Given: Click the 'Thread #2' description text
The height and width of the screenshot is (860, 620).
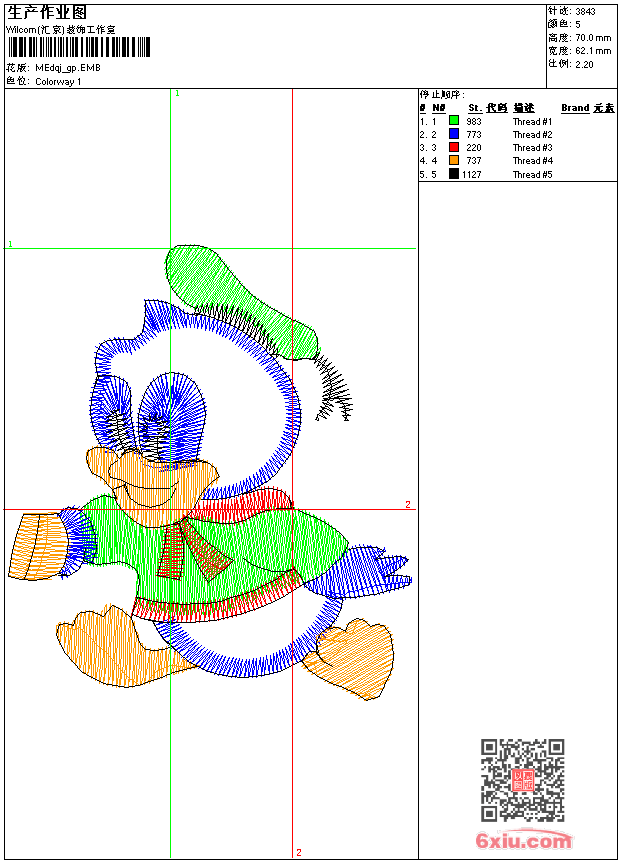Looking at the screenshot, I should pyautogui.click(x=532, y=134).
